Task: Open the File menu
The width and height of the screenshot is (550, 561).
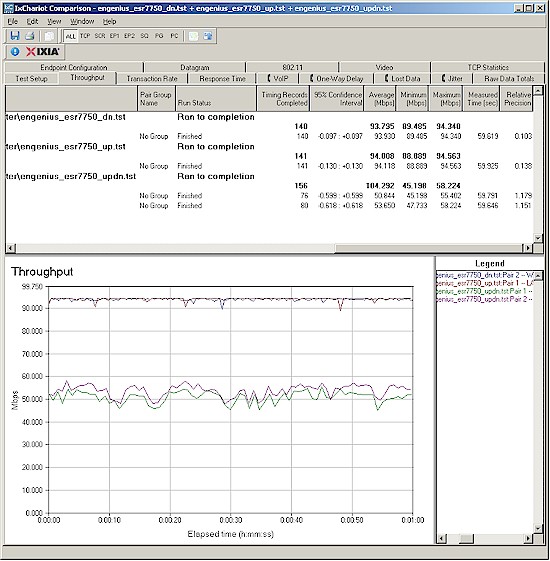Action: click(x=12, y=21)
